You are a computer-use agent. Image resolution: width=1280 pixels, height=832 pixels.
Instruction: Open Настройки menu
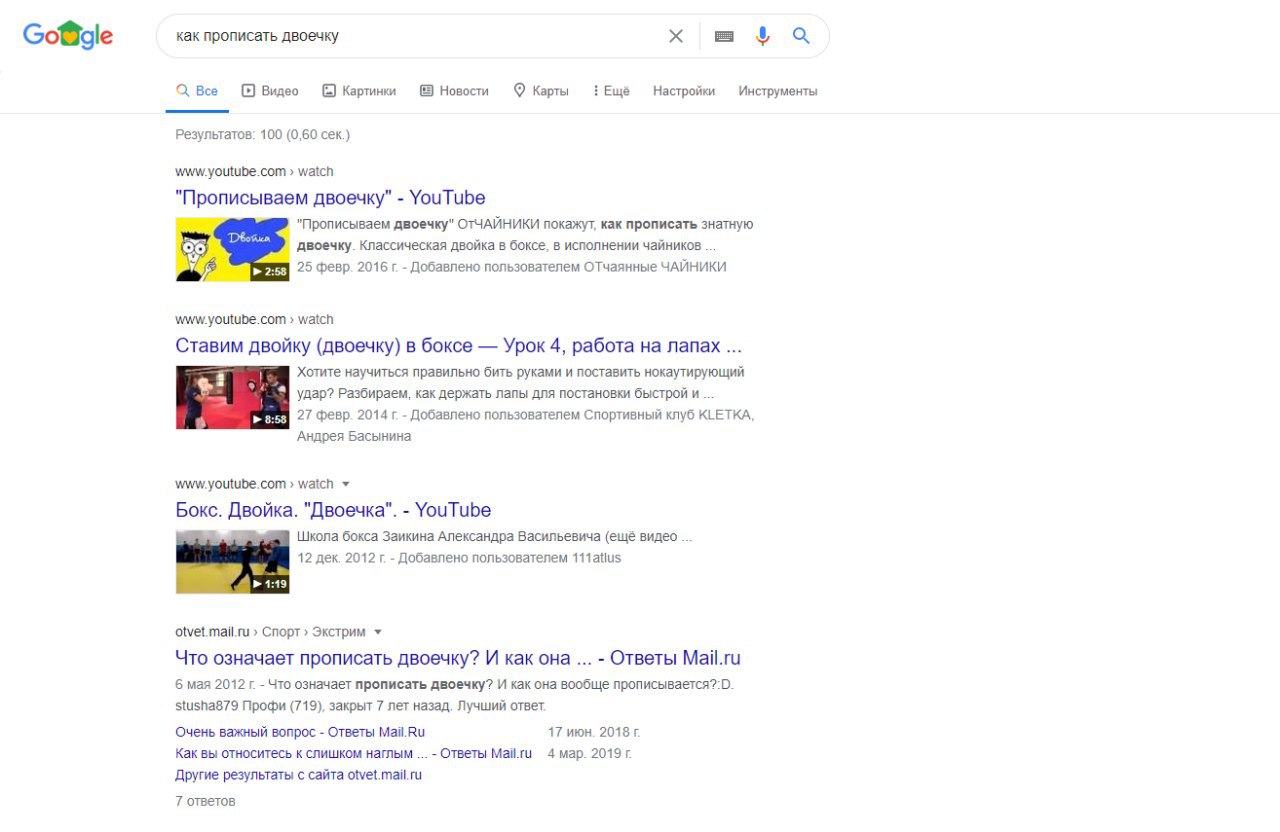(x=684, y=91)
